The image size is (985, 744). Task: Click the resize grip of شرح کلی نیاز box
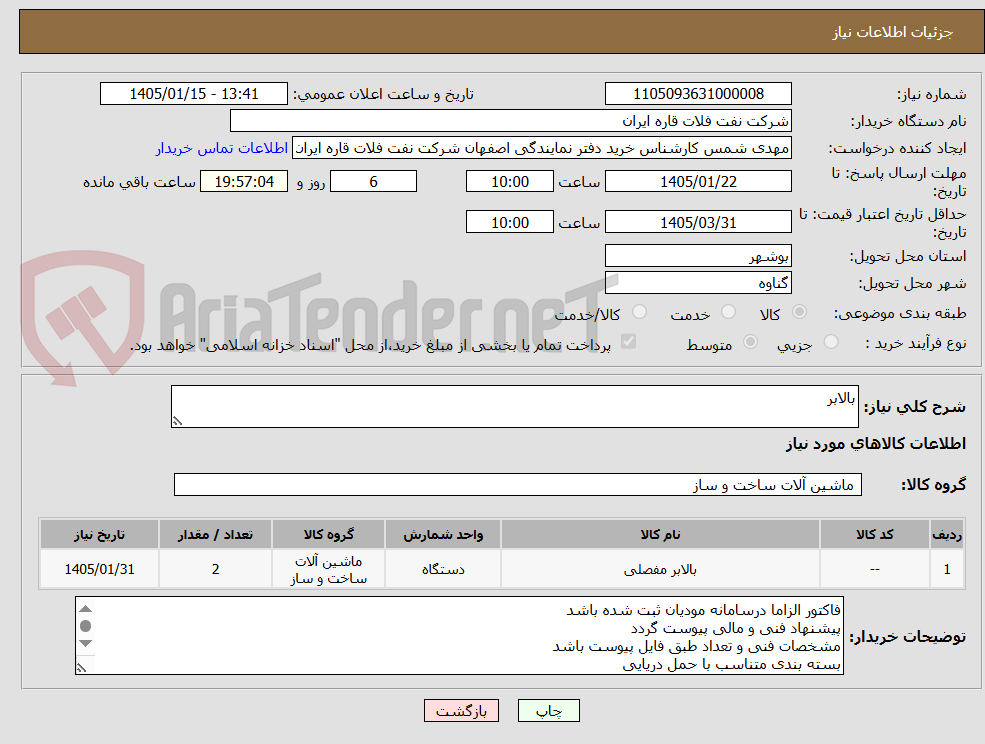click(177, 422)
